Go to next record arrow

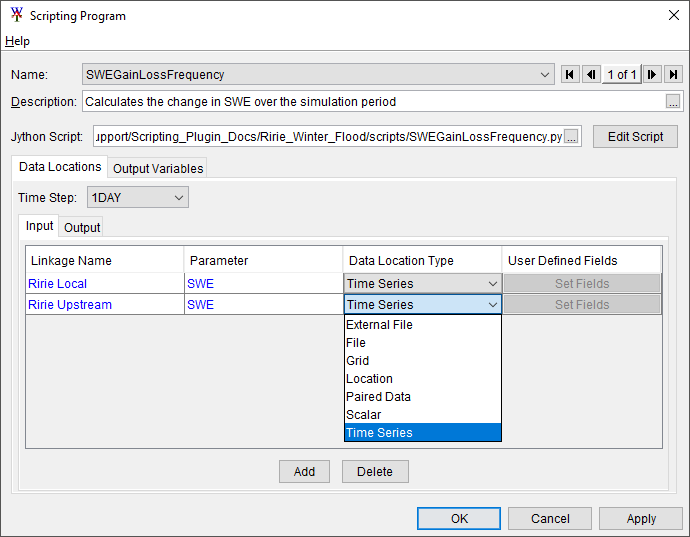click(652, 74)
